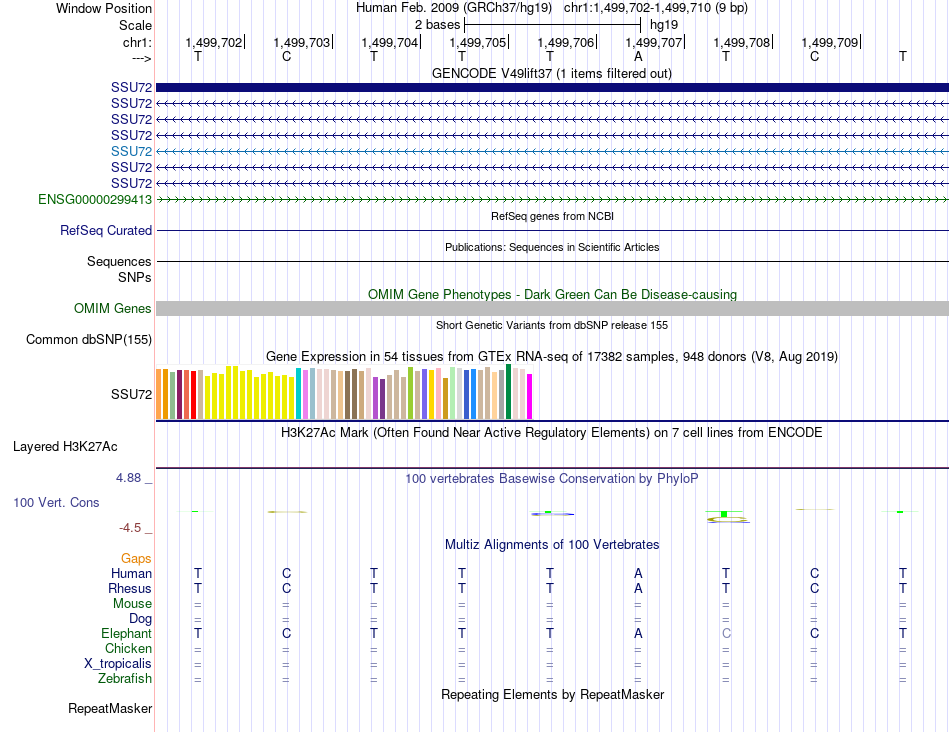Click the A base in the reference sequence row
The image size is (950, 732).
click(638, 56)
